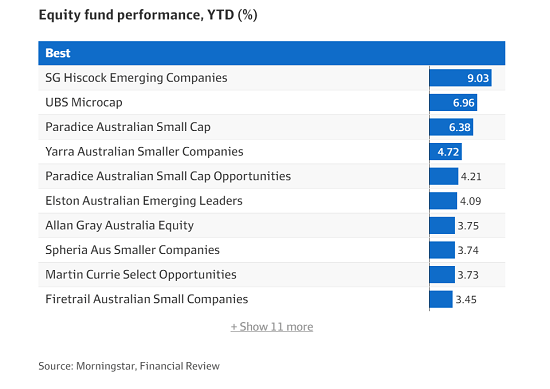
Task: Click the 6.38 performance bar
Action: [x=451, y=127]
